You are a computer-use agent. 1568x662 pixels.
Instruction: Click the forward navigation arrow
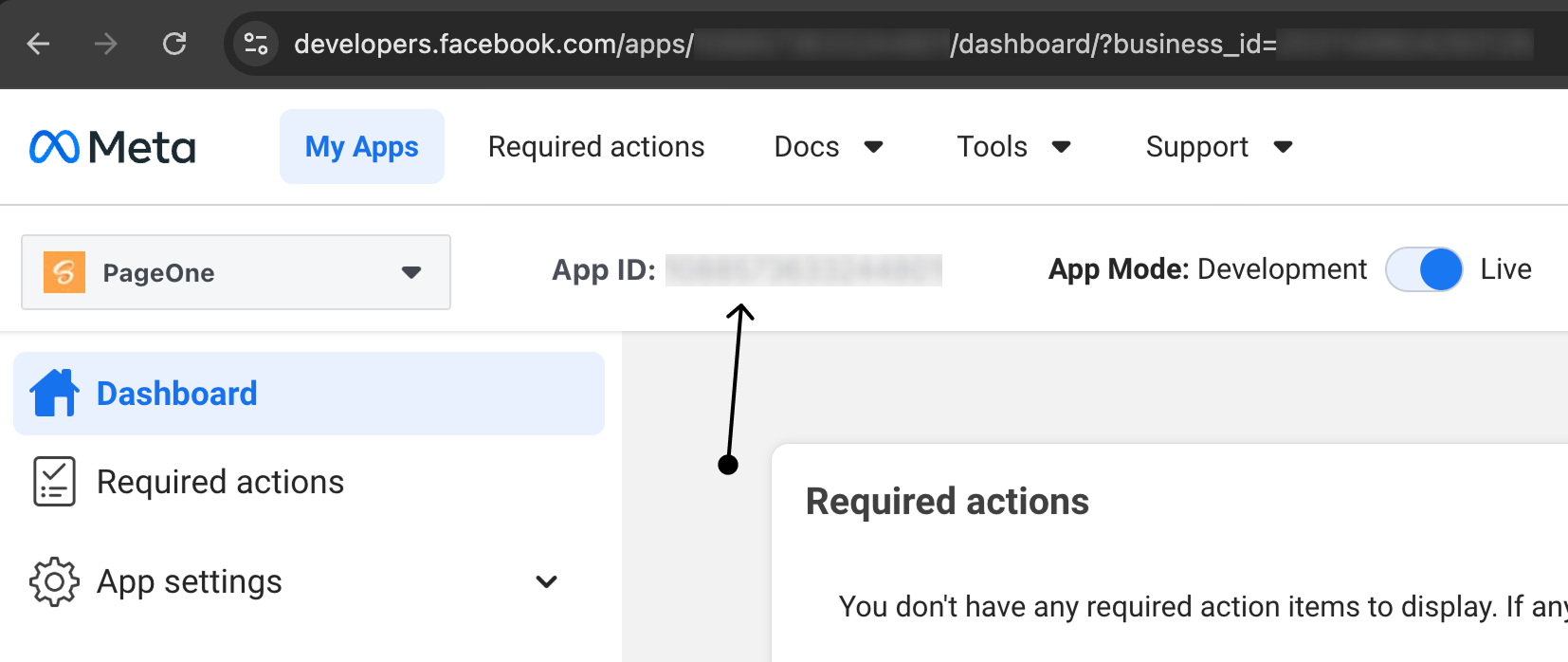point(106,44)
